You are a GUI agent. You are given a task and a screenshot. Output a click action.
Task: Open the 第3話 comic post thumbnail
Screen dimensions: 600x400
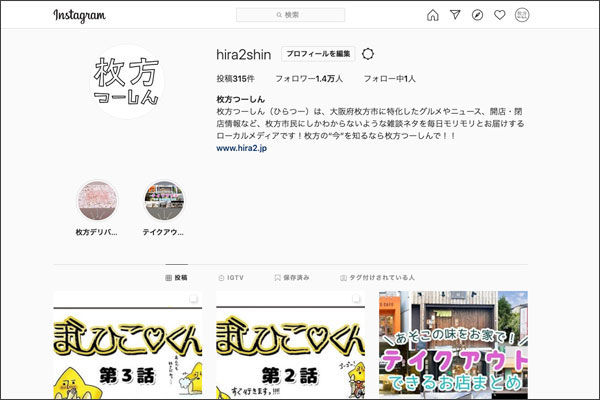(127, 346)
